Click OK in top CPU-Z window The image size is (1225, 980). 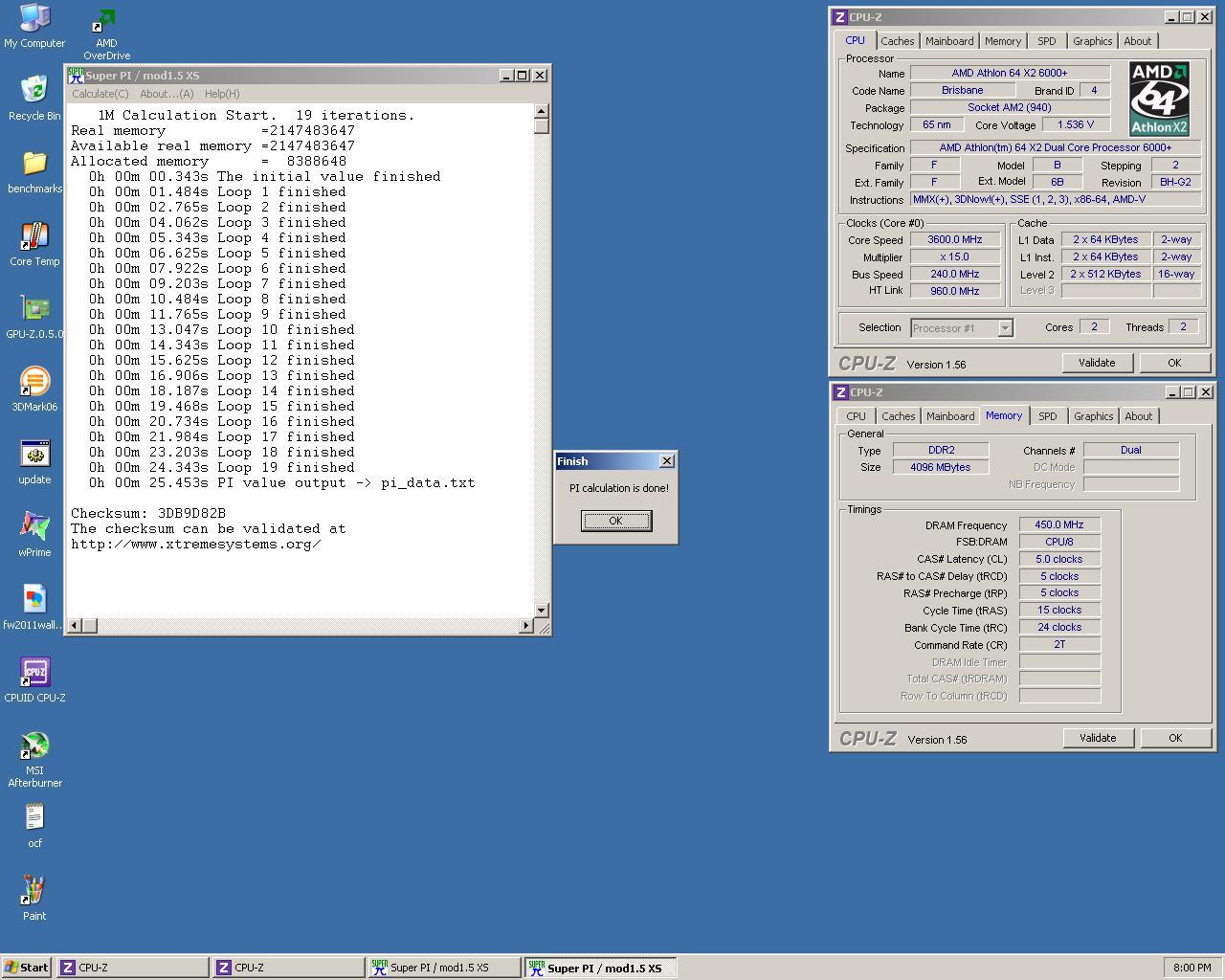tap(1174, 363)
